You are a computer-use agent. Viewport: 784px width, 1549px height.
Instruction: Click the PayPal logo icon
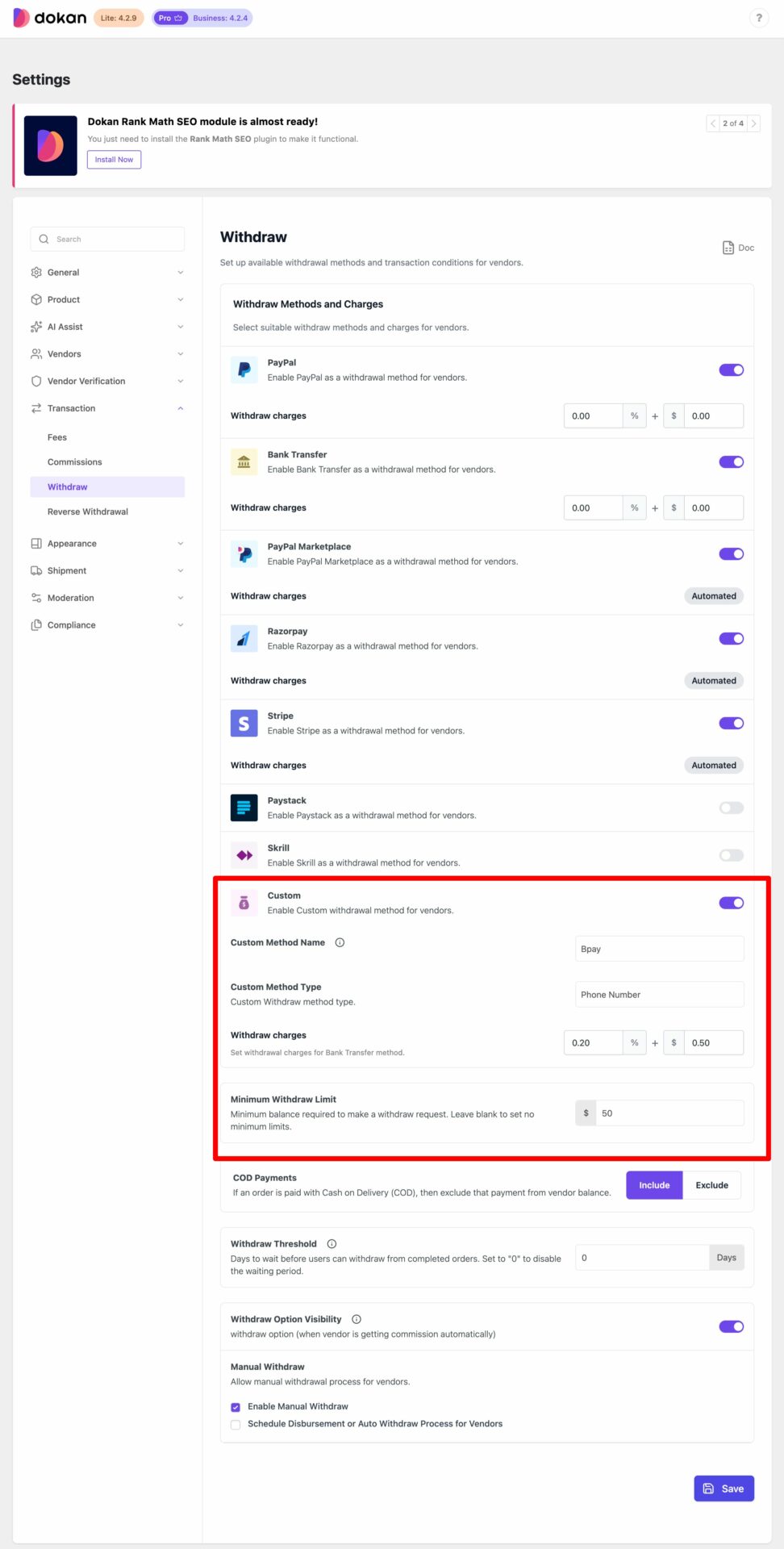(244, 370)
